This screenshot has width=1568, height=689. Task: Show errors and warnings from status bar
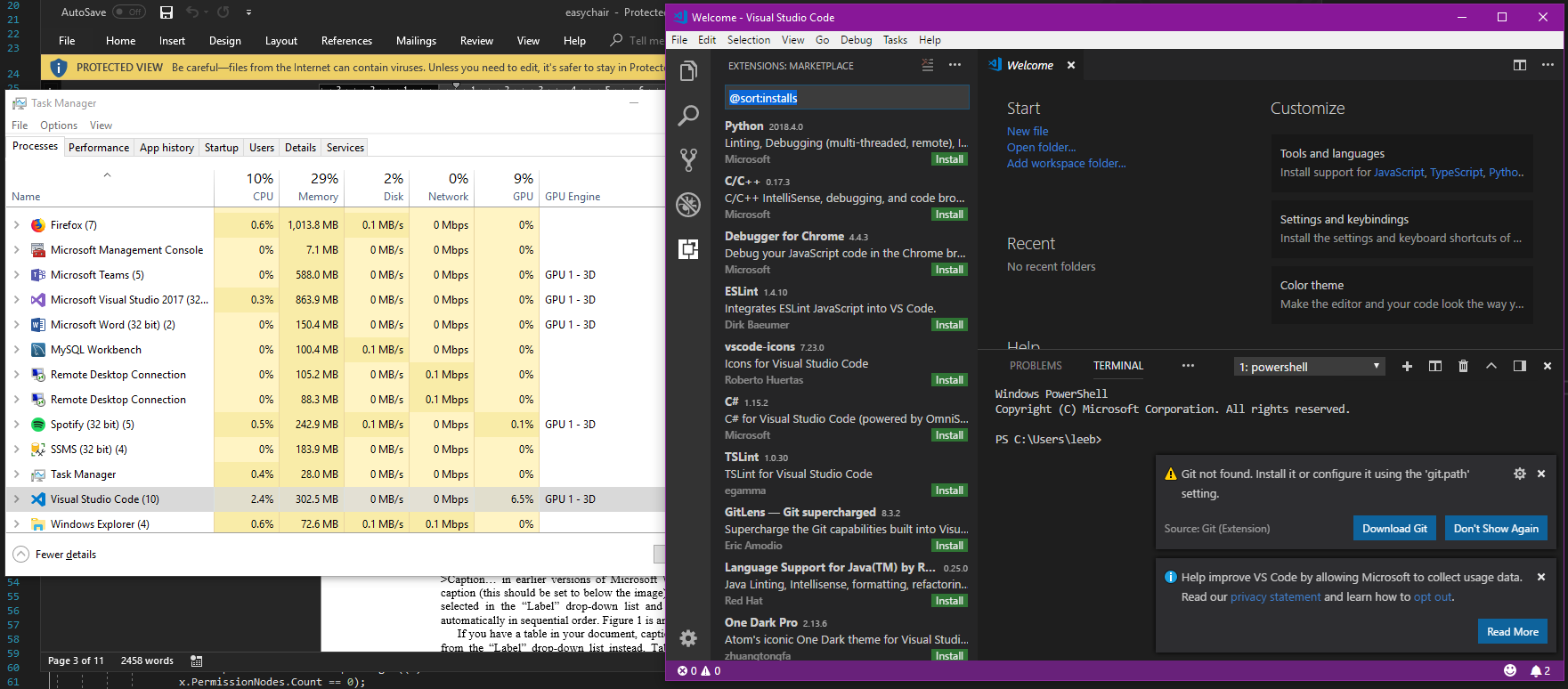tap(699, 670)
